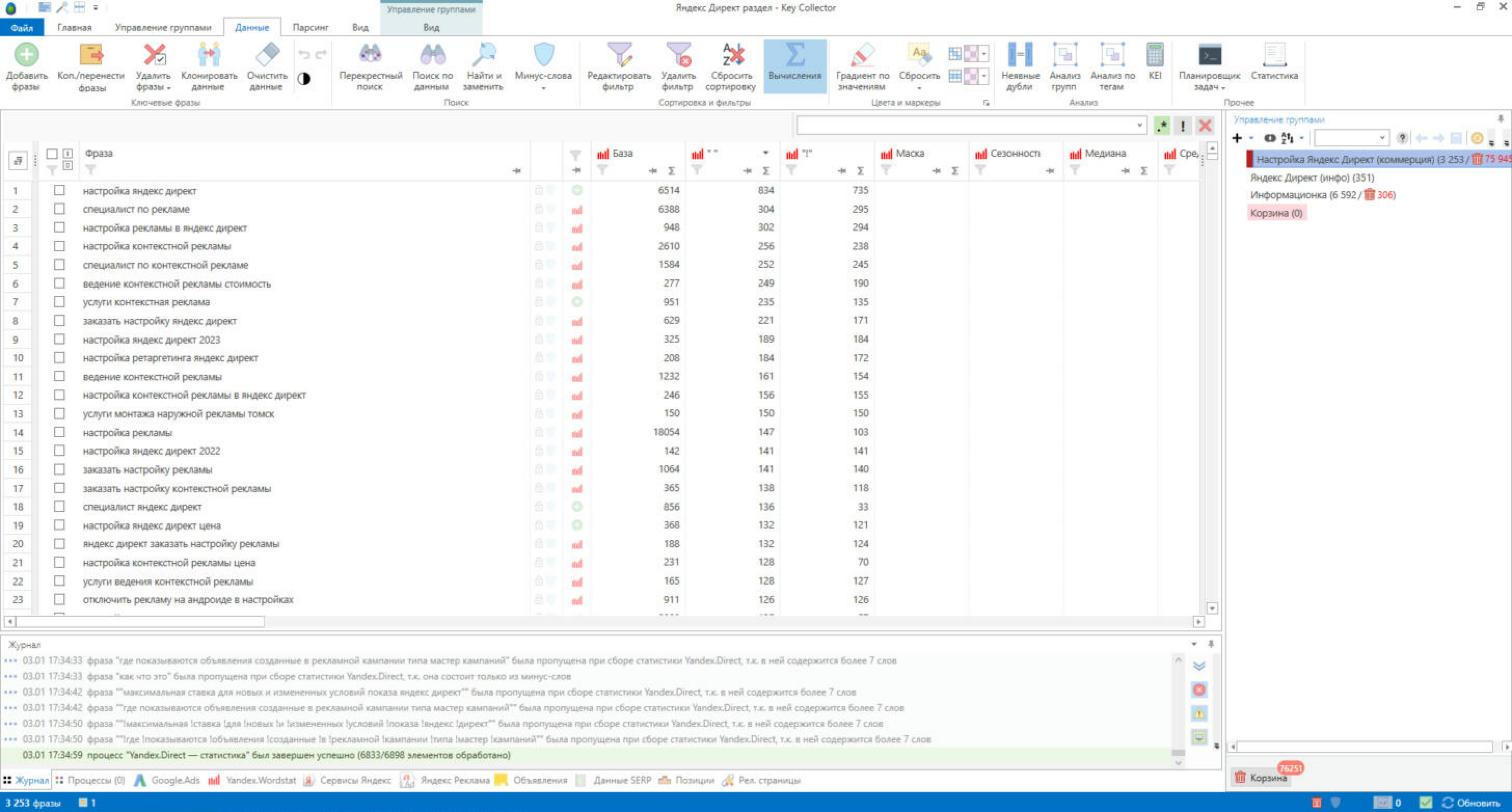Launch Клонировать данные
1512x812 pixels.
[x=208, y=67]
